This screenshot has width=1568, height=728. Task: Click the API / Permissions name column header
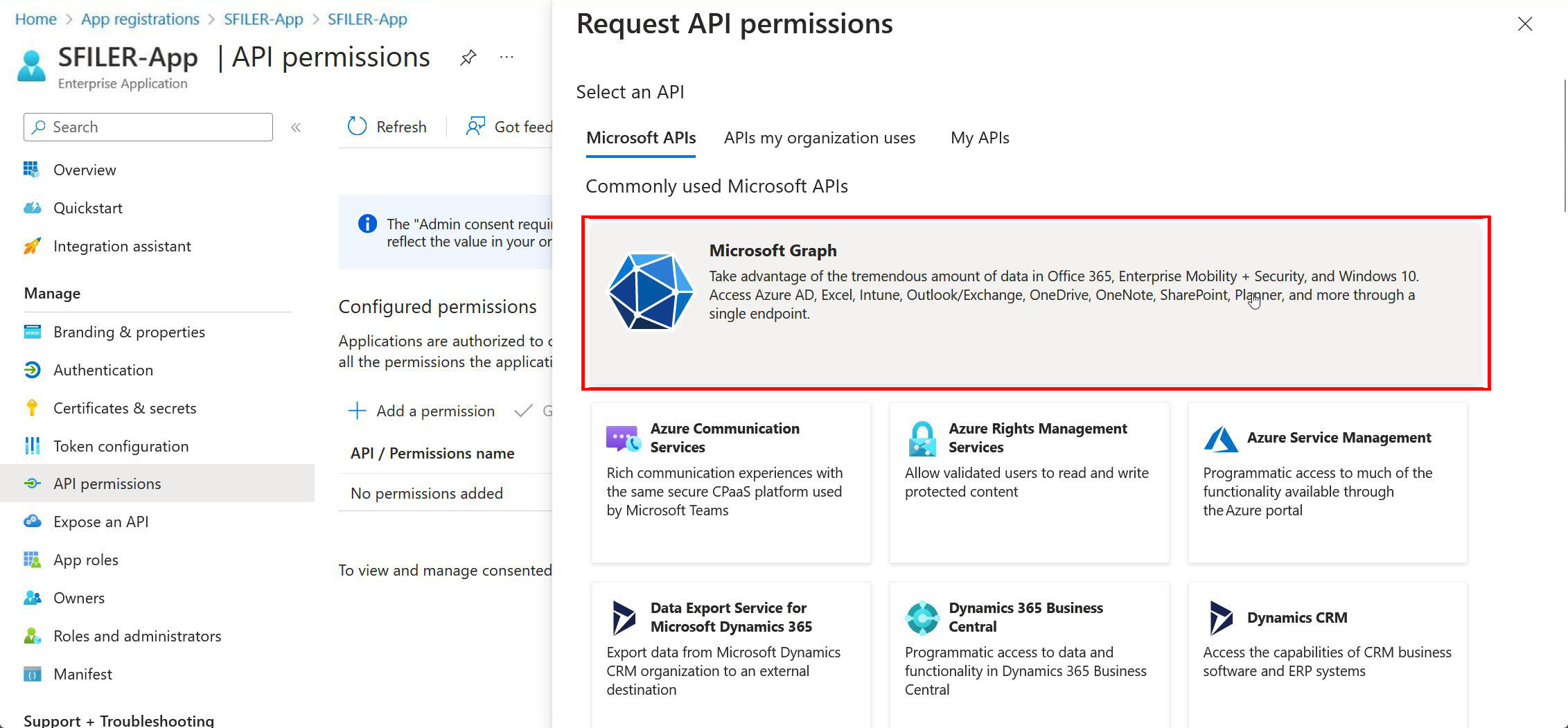click(x=432, y=454)
